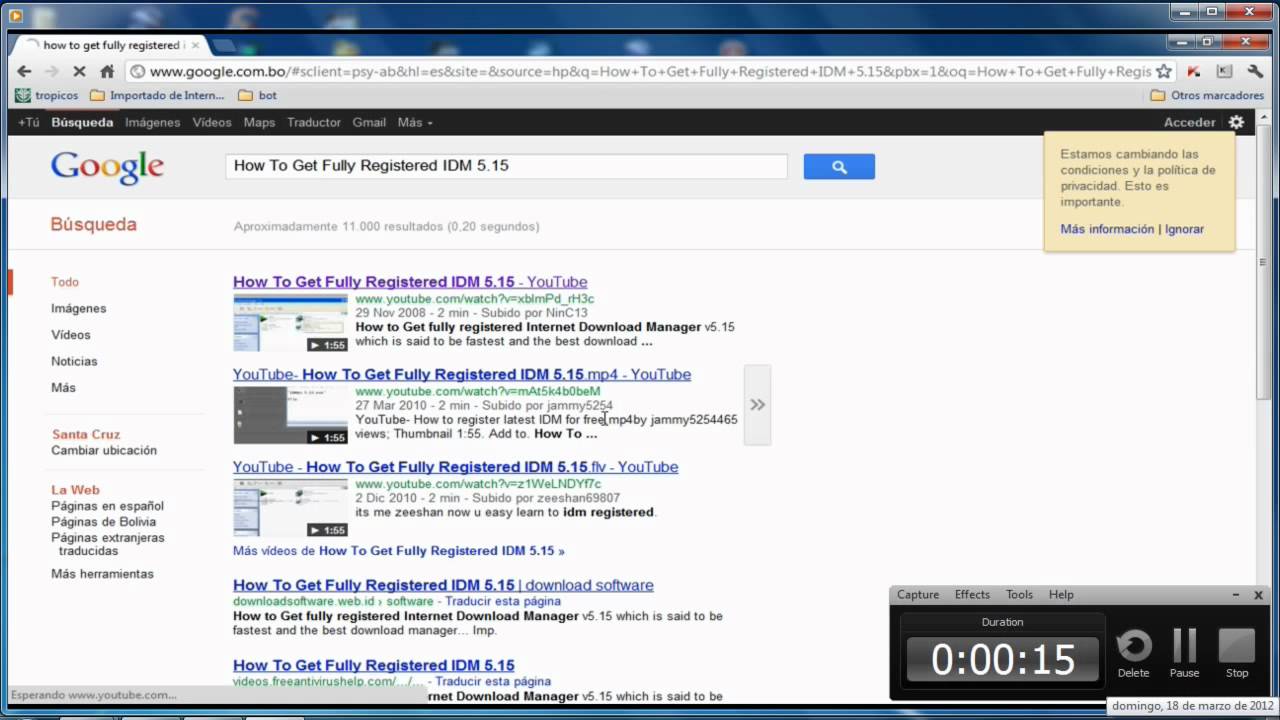Filter results by Noticias
Image resolution: width=1280 pixels, height=720 pixels.
click(74, 361)
